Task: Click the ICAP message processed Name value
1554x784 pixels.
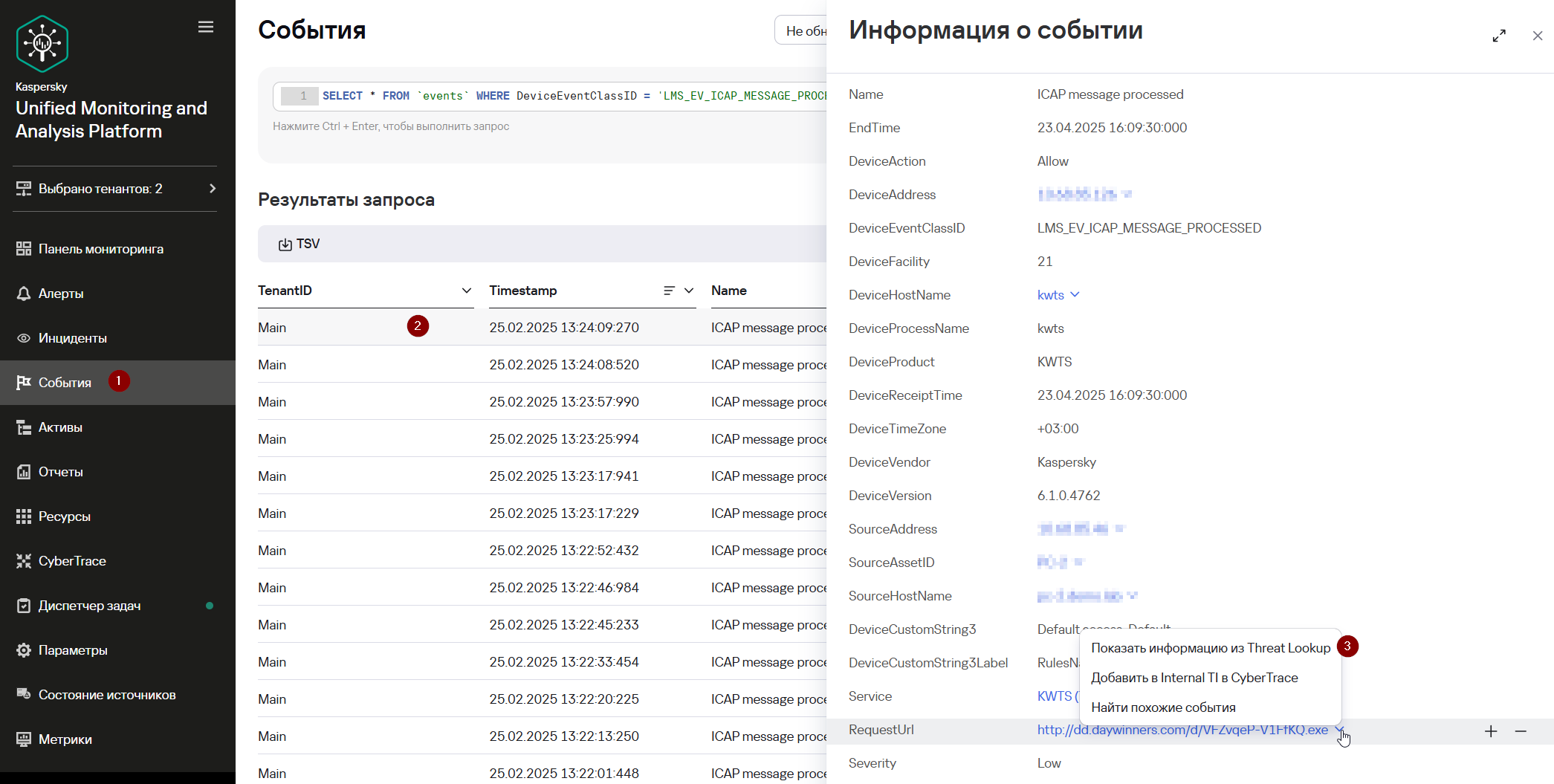Action: coord(1110,94)
